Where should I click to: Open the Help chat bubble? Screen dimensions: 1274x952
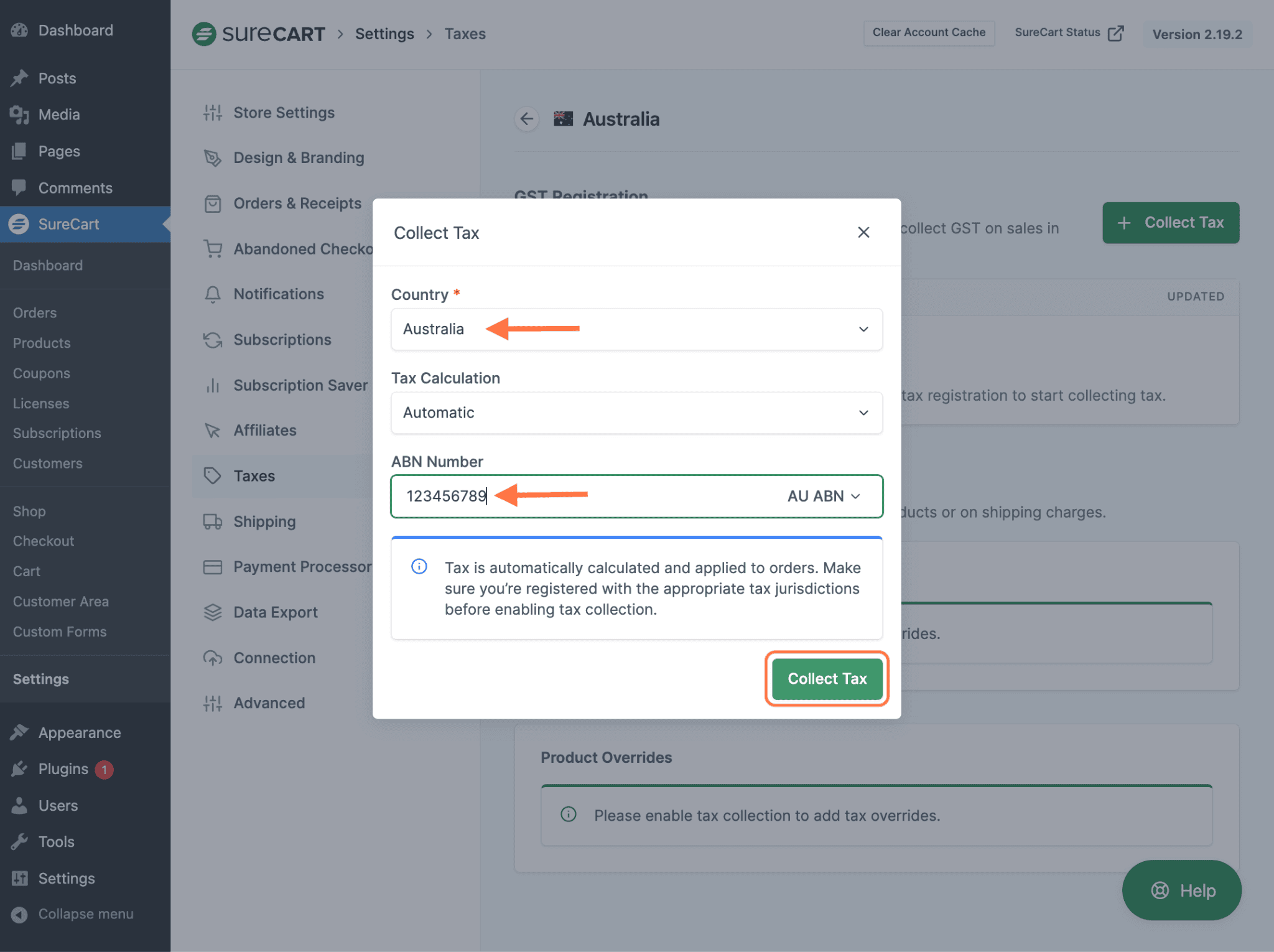(x=1181, y=890)
